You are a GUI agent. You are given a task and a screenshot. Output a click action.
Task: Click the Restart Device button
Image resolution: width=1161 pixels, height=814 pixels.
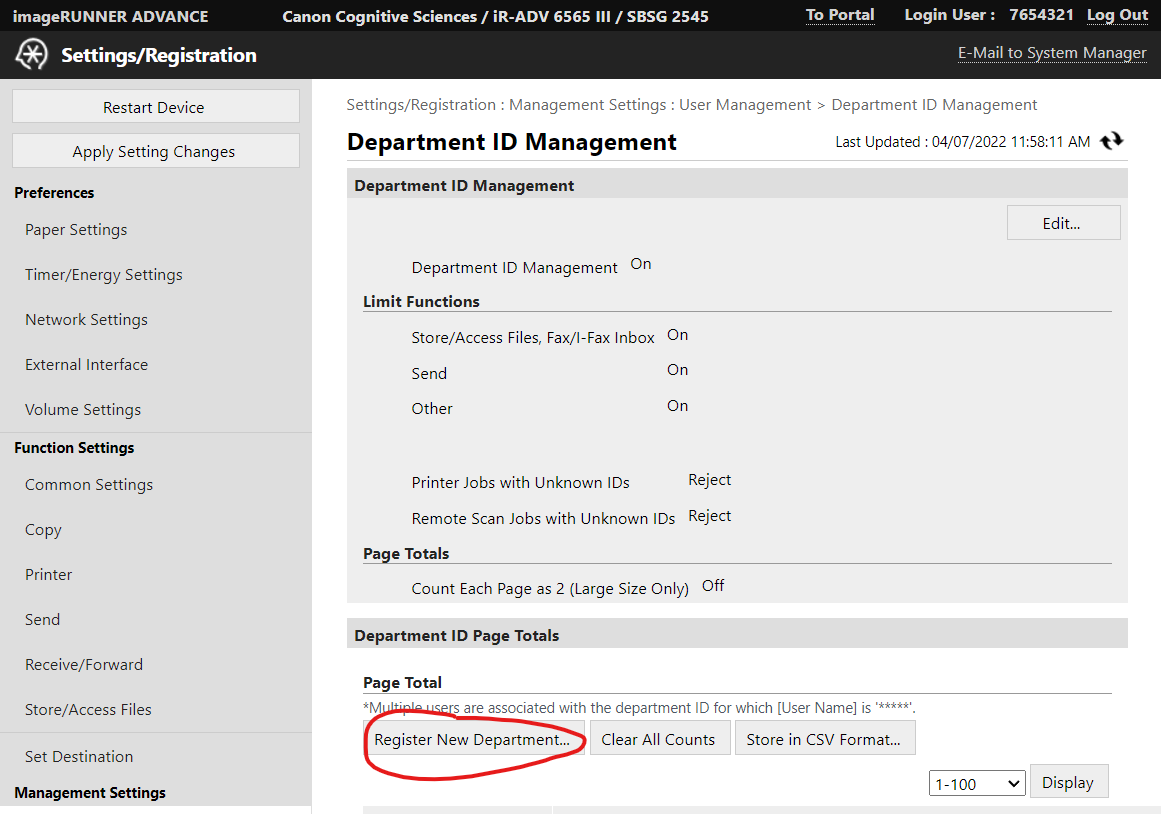click(155, 107)
